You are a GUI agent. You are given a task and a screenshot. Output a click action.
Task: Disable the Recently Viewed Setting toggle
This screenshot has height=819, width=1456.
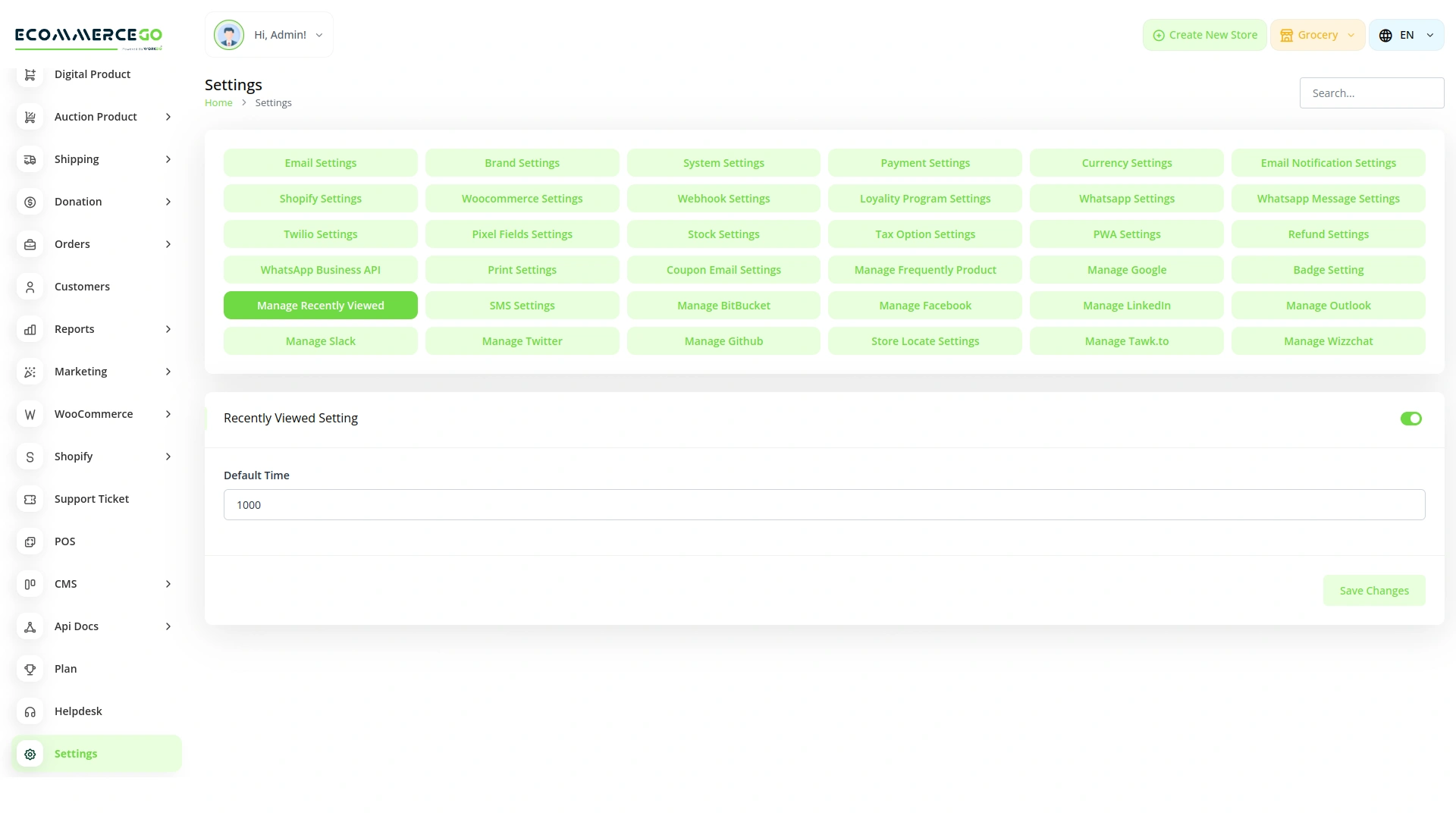click(x=1410, y=418)
